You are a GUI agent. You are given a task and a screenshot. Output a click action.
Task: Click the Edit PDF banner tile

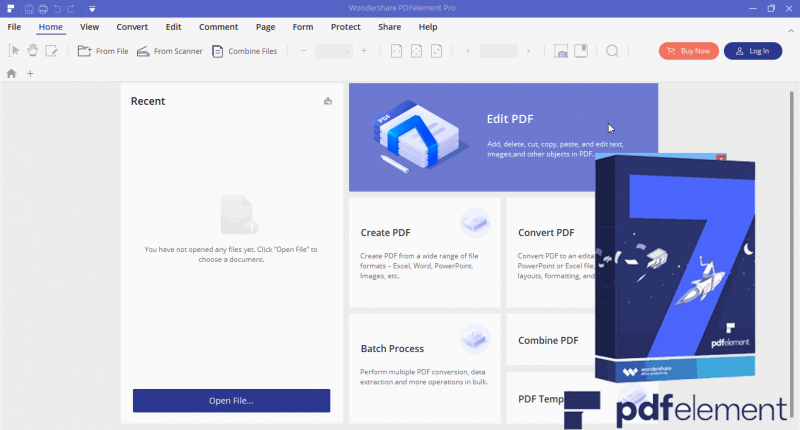pos(503,137)
